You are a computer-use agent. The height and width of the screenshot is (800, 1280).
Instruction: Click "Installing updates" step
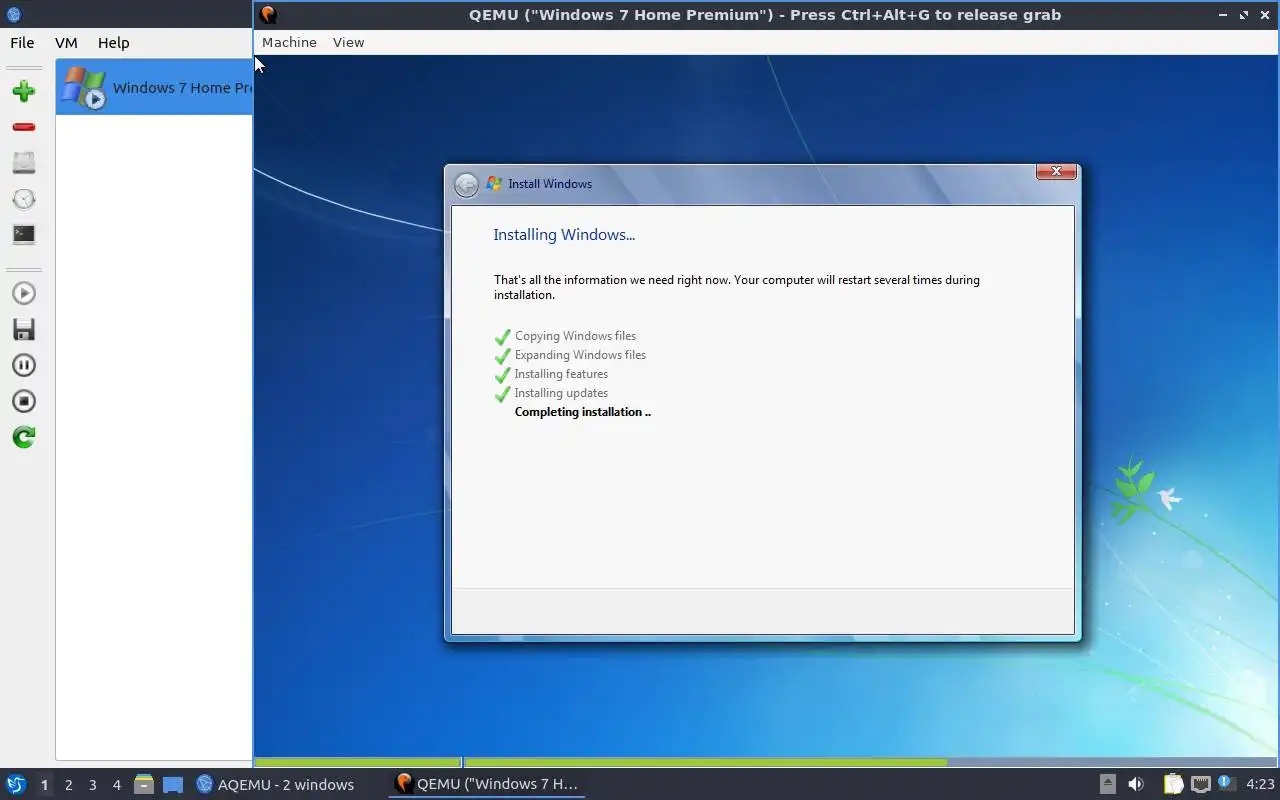click(561, 393)
